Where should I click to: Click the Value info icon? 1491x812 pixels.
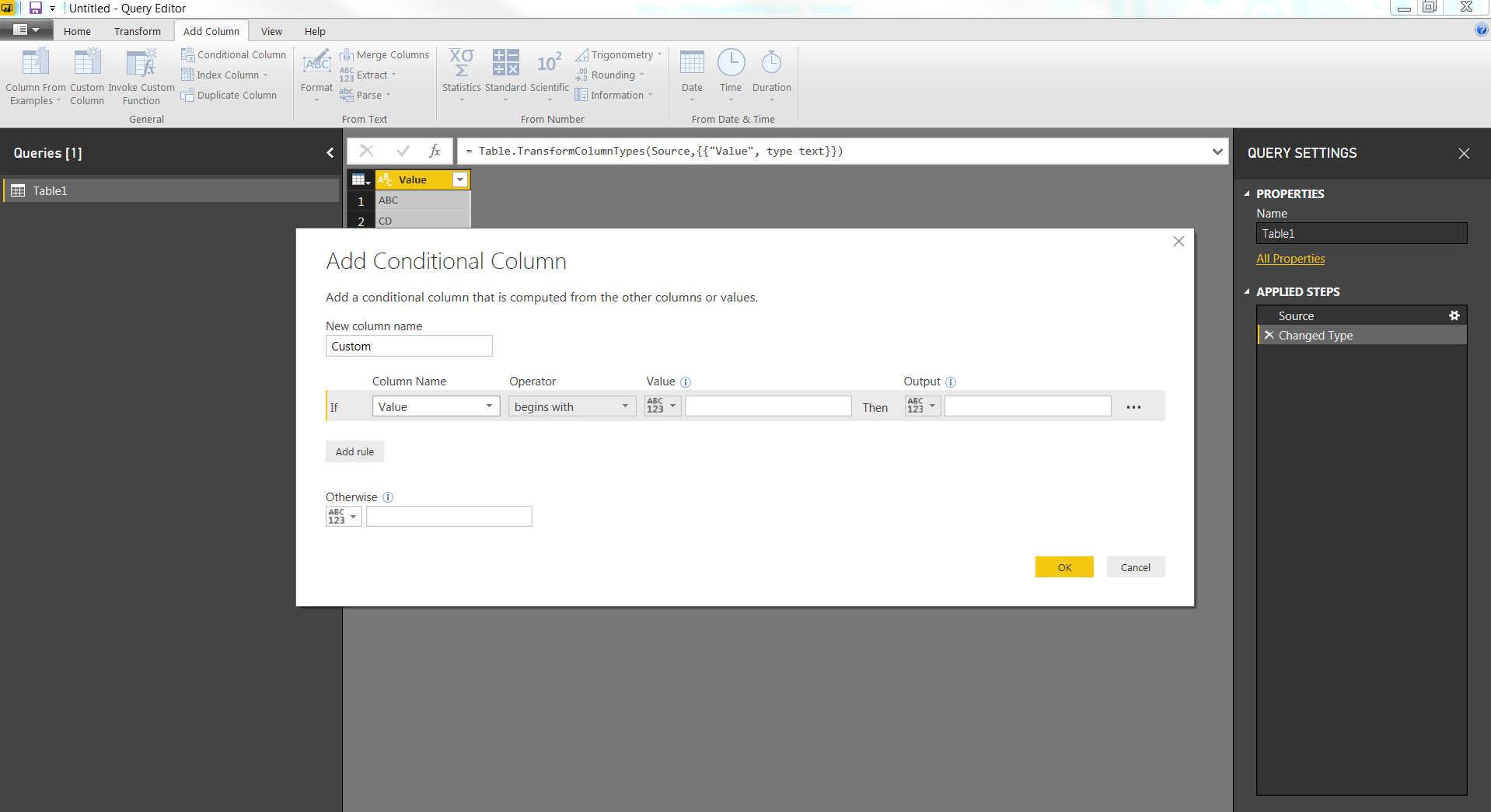pyautogui.click(x=686, y=382)
